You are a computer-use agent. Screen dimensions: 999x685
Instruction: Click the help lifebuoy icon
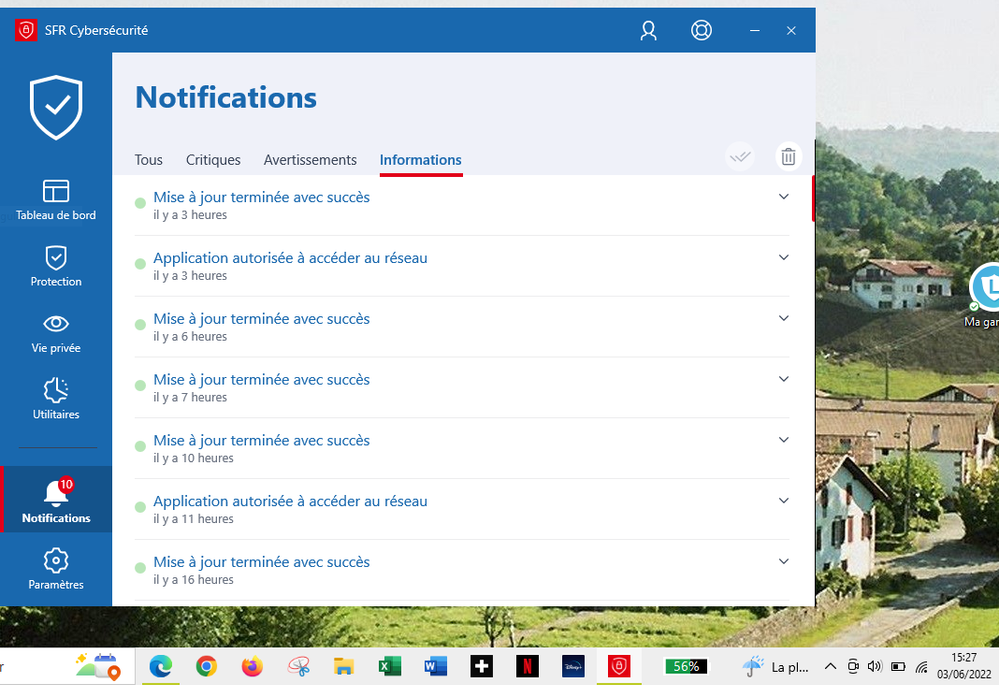pos(701,31)
